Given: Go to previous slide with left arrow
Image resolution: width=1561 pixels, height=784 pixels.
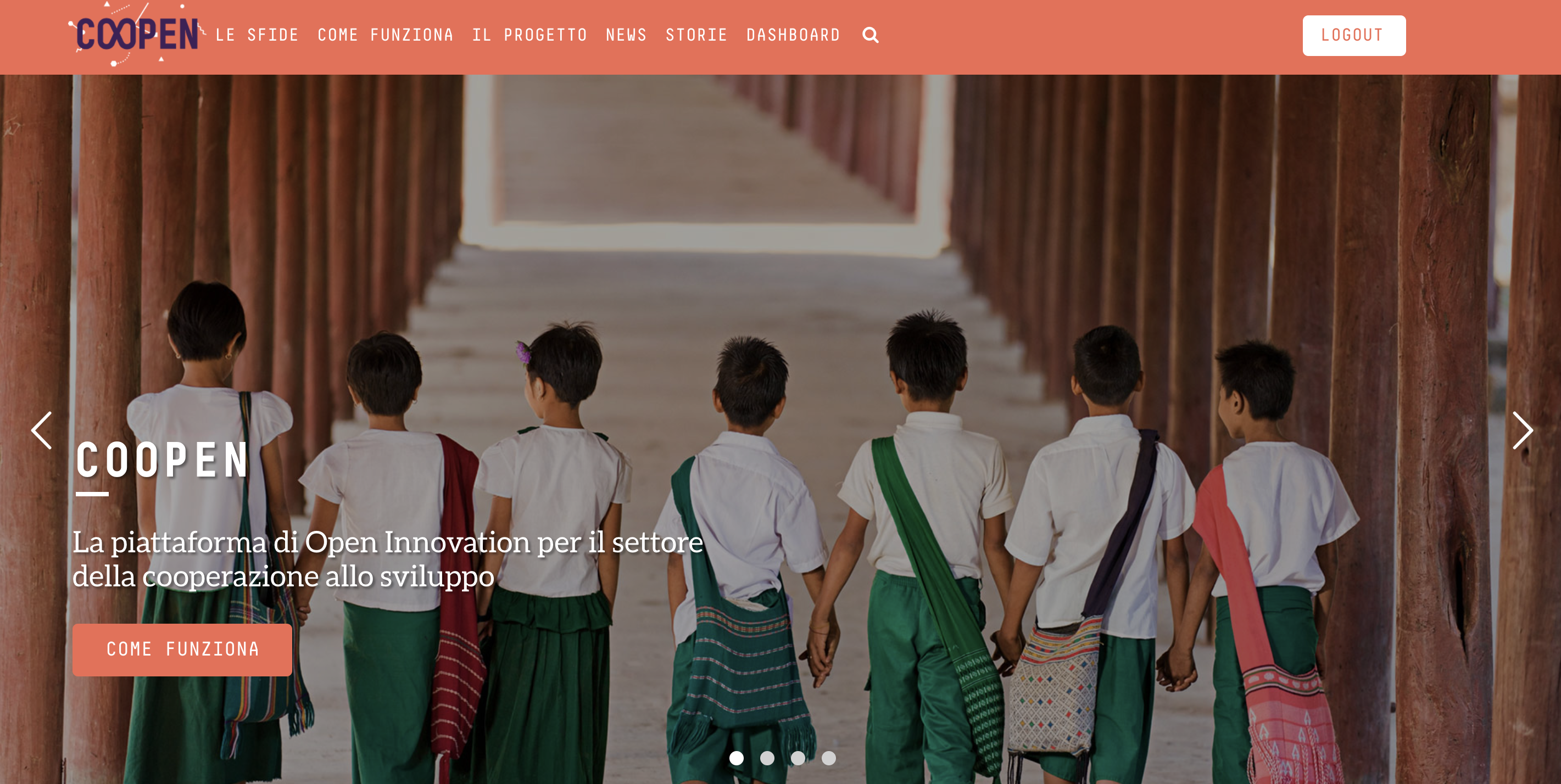Looking at the screenshot, I should pyautogui.click(x=41, y=430).
